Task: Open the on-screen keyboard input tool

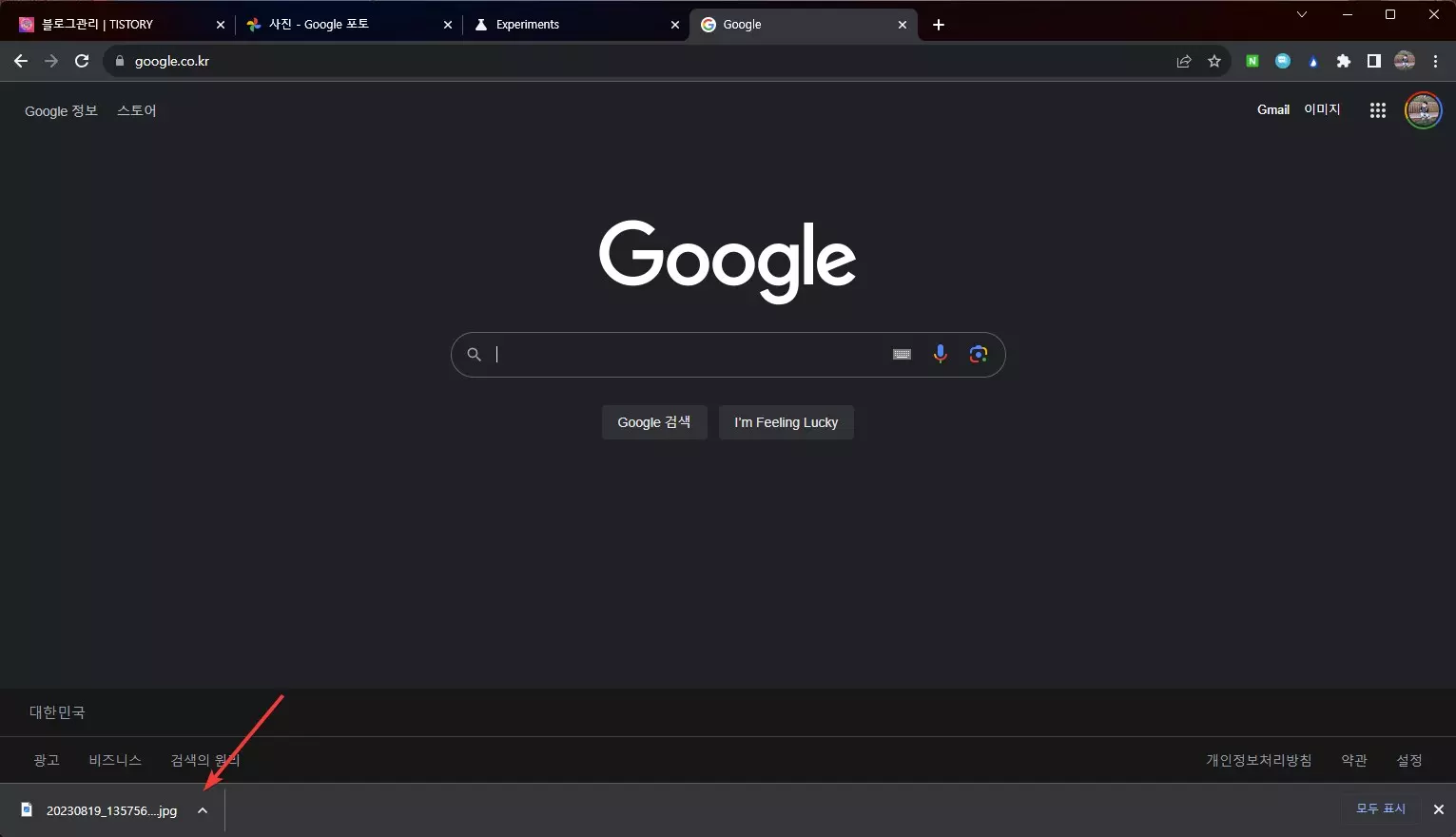Action: (902, 355)
